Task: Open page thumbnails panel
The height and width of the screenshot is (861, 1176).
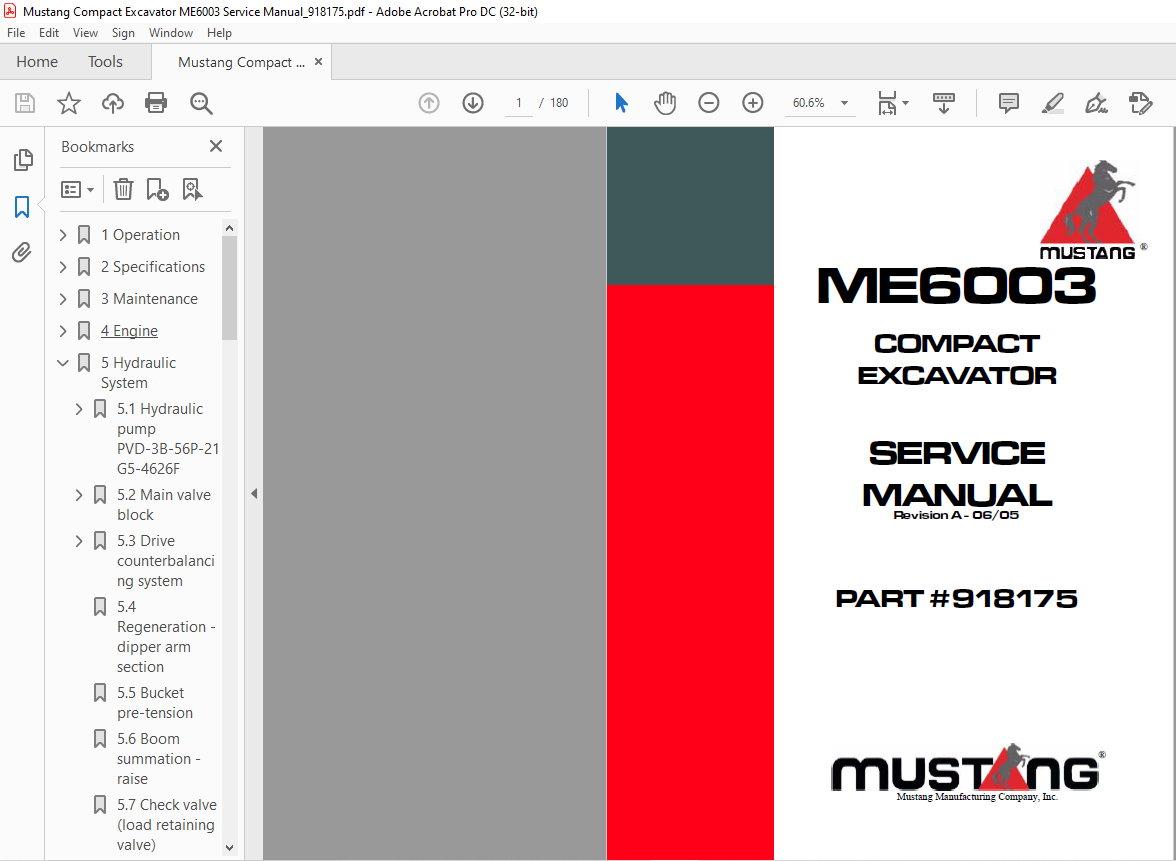Action: point(22,160)
